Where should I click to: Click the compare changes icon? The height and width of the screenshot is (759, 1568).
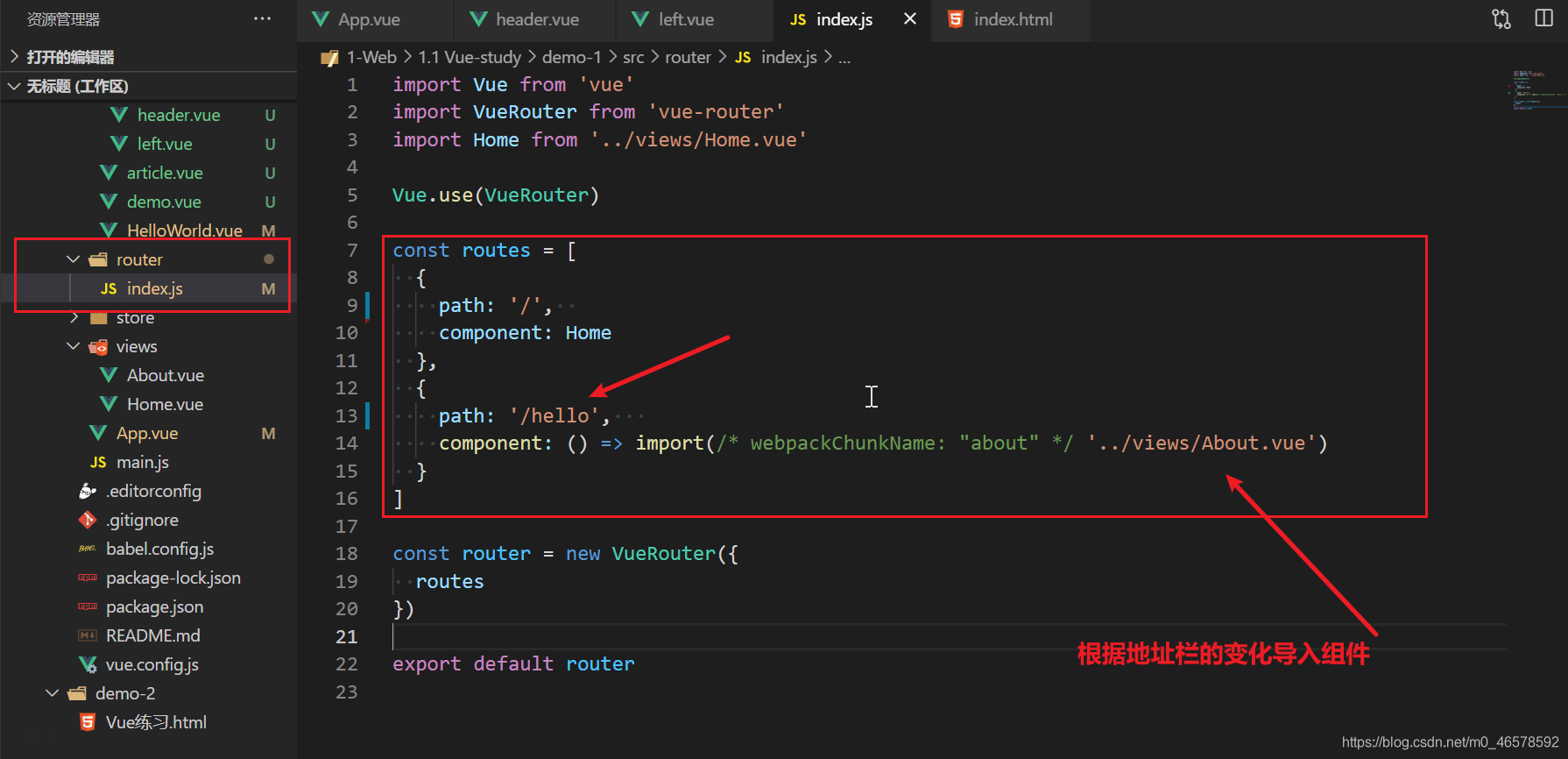click(x=1501, y=18)
